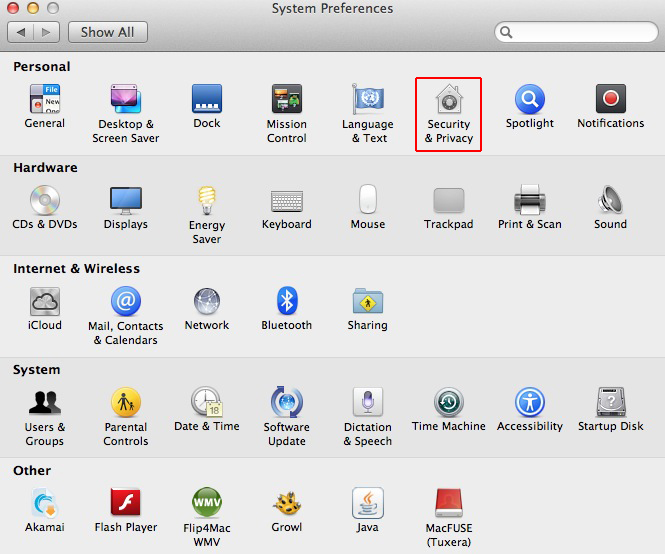Click the magnifying glass in the search field
665x554 pixels.
(506, 32)
